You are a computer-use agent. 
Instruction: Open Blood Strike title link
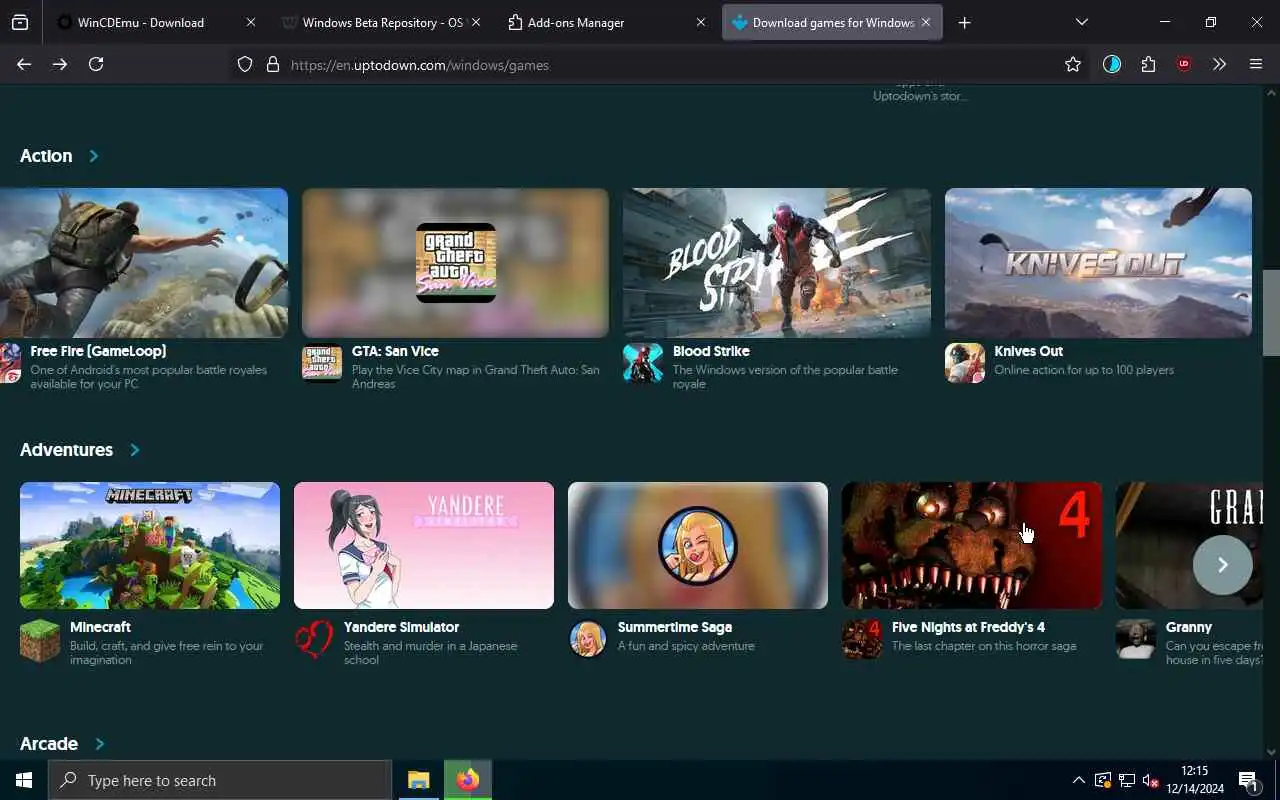(711, 351)
